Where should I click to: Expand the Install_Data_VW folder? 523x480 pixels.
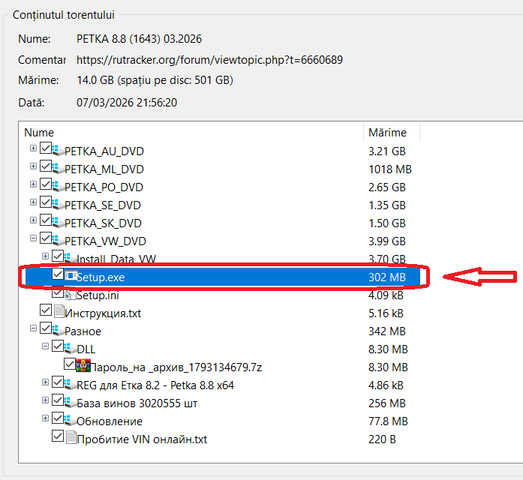(45, 256)
